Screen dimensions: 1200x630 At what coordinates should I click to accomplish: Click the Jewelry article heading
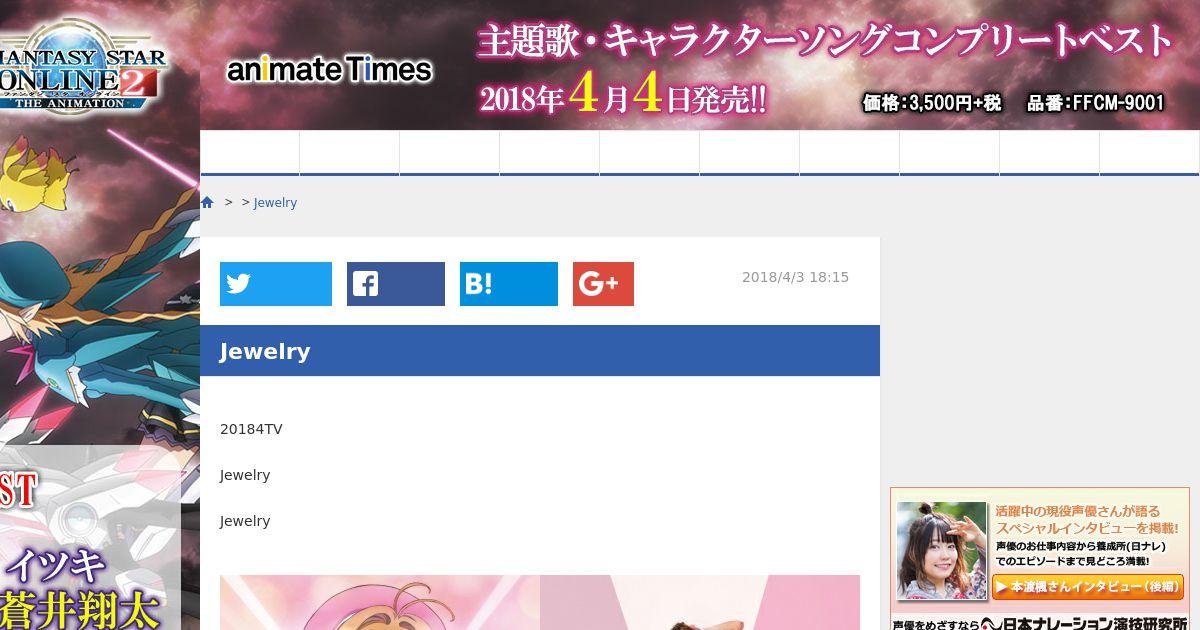265,351
